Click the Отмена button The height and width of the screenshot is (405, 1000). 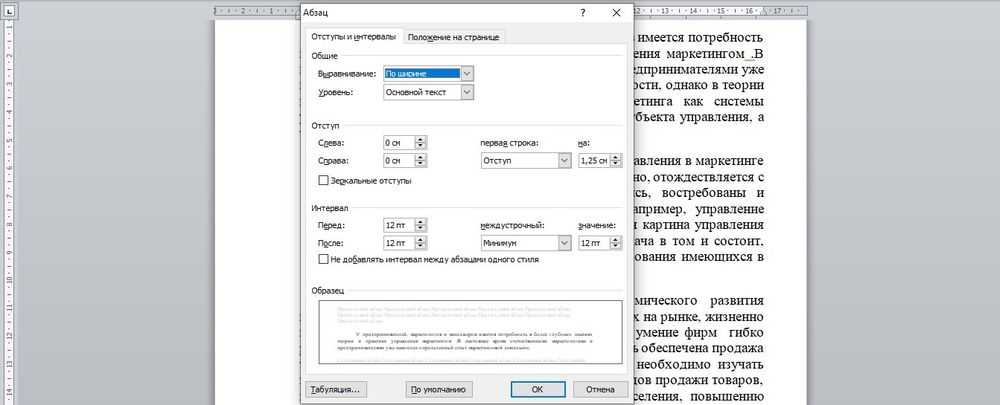point(600,388)
